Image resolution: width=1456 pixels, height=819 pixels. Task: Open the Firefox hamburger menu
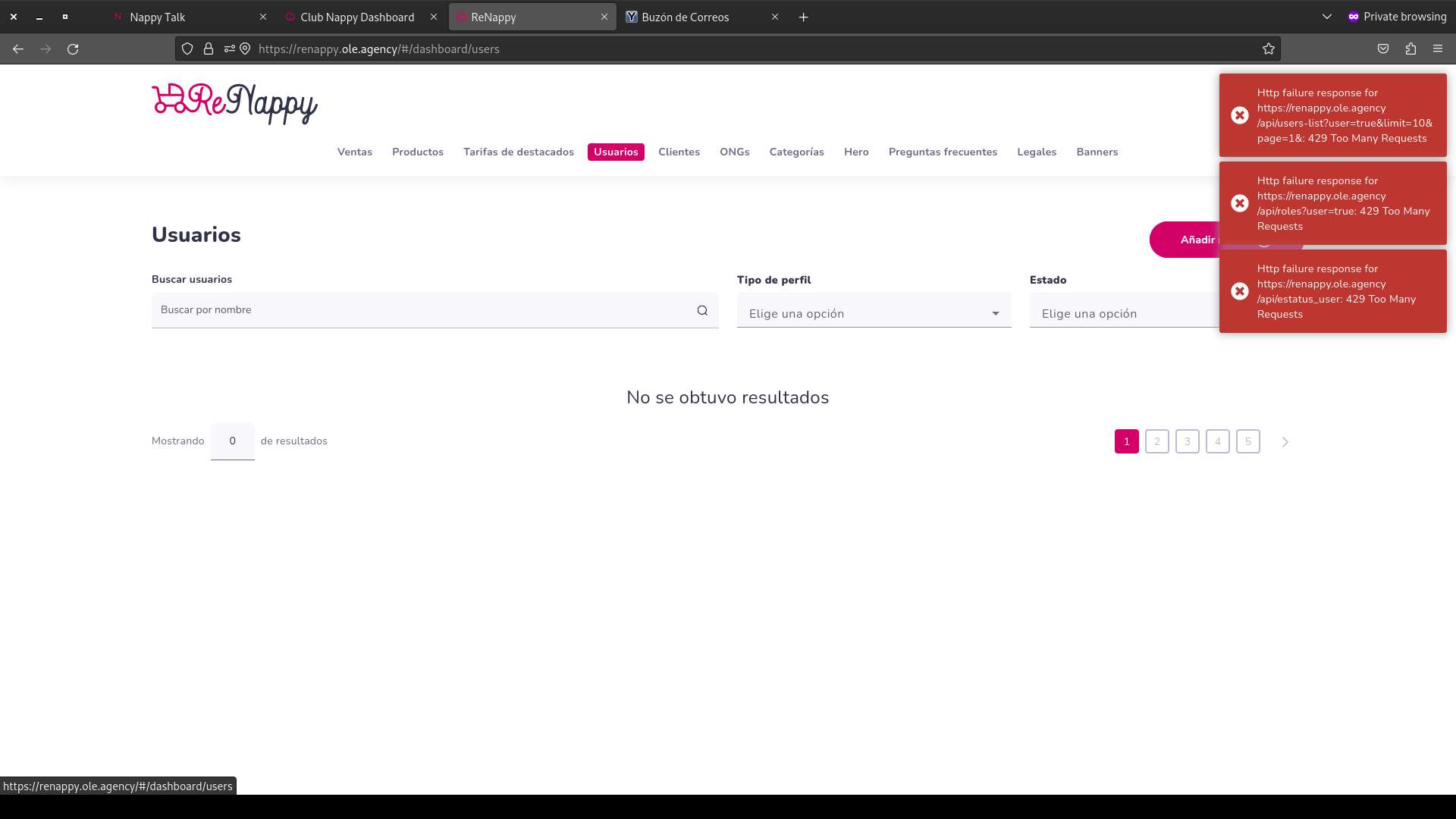coord(1438,49)
